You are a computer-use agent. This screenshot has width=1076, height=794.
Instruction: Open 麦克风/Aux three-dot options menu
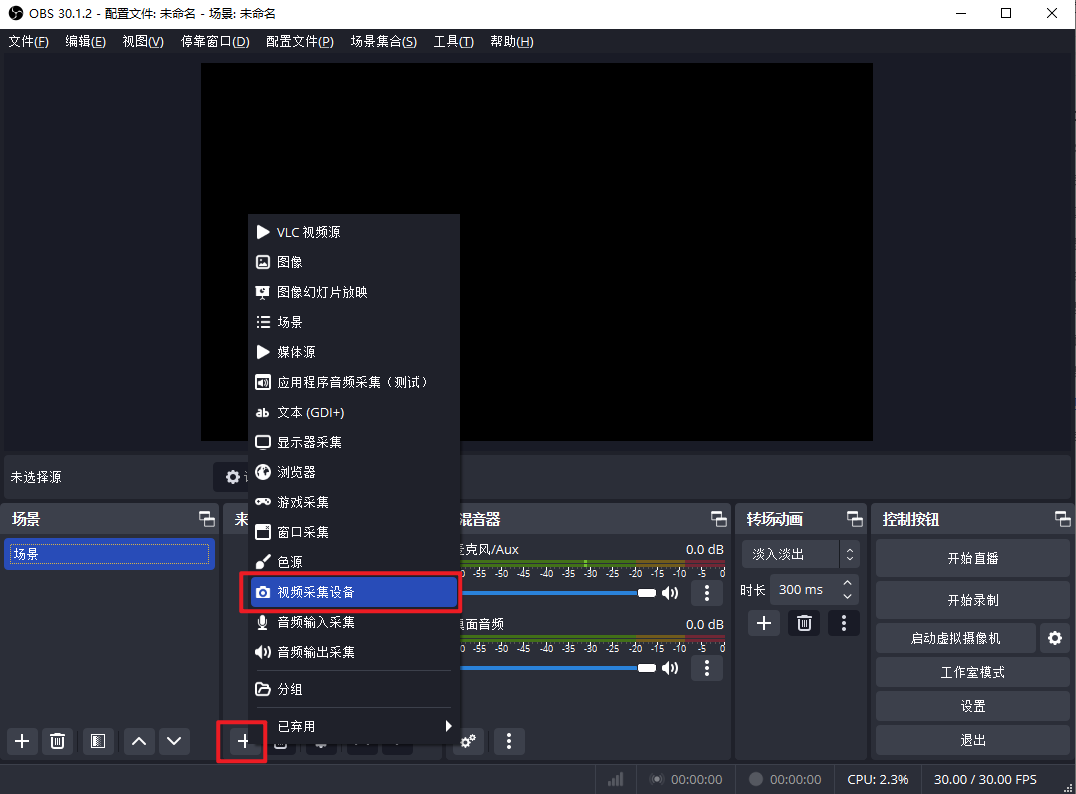[x=707, y=593]
